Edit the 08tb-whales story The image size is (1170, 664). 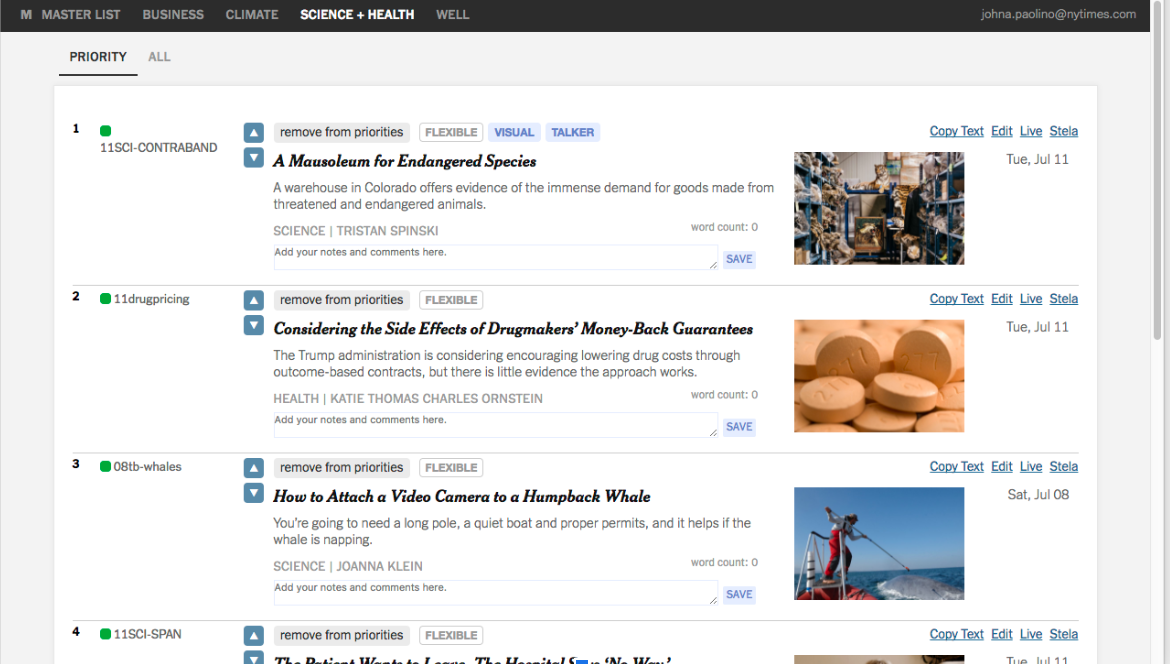pyautogui.click(x=1001, y=467)
